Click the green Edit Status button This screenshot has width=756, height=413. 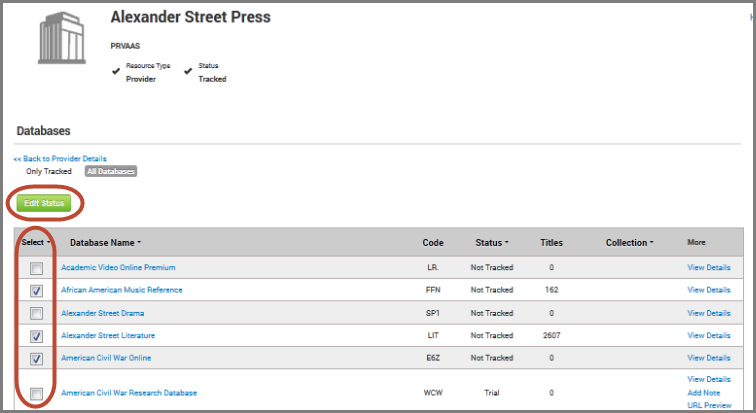[44, 203]
